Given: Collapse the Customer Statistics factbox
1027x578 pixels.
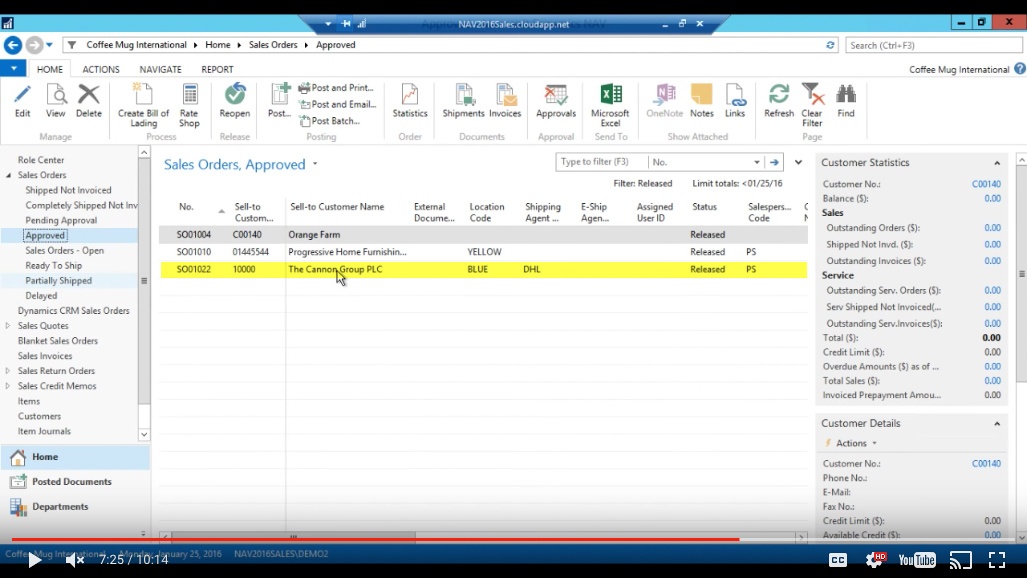Looking at the screenshot, I should pos(997,163).
